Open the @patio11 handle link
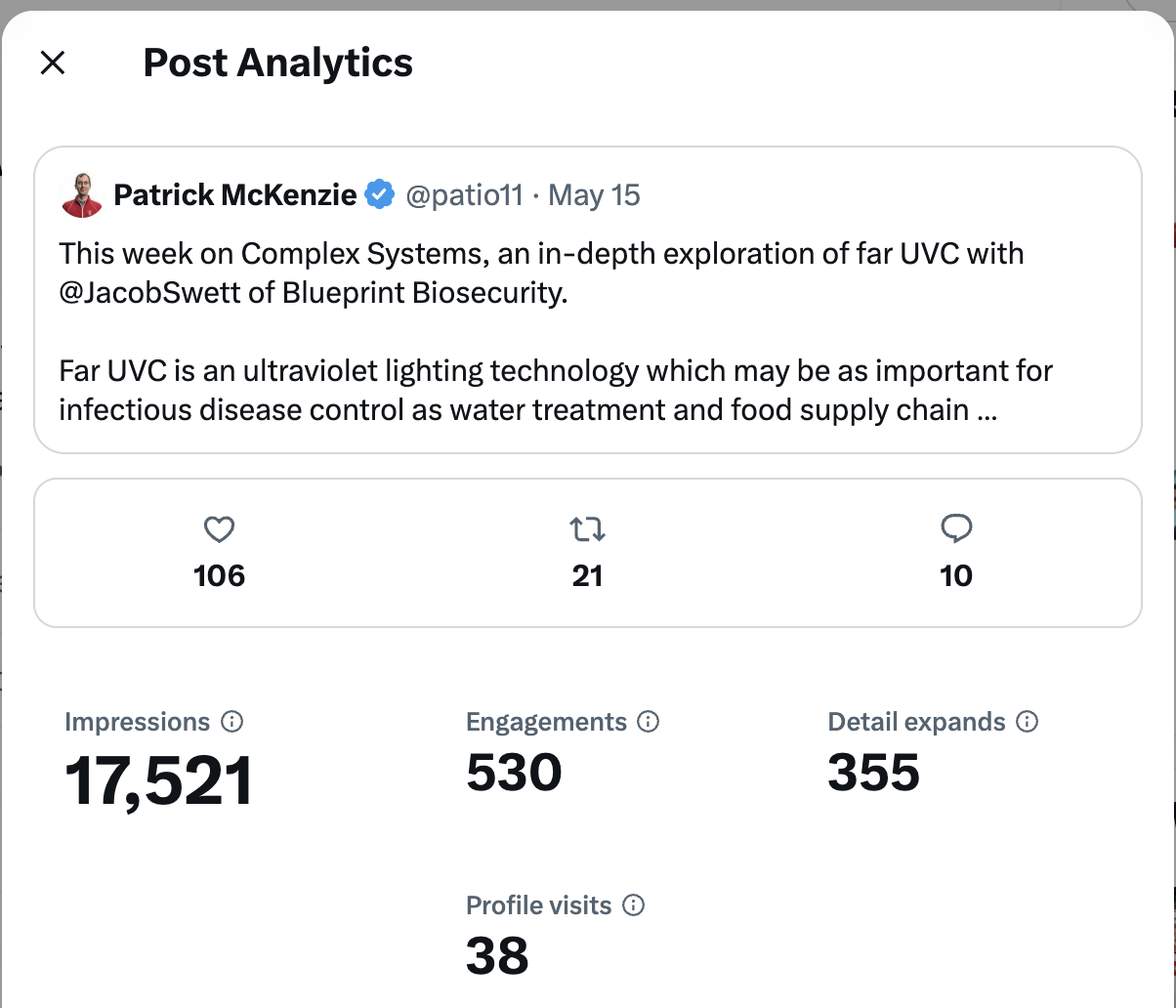Screen dimensions: 1176x1008 point(464,195)
